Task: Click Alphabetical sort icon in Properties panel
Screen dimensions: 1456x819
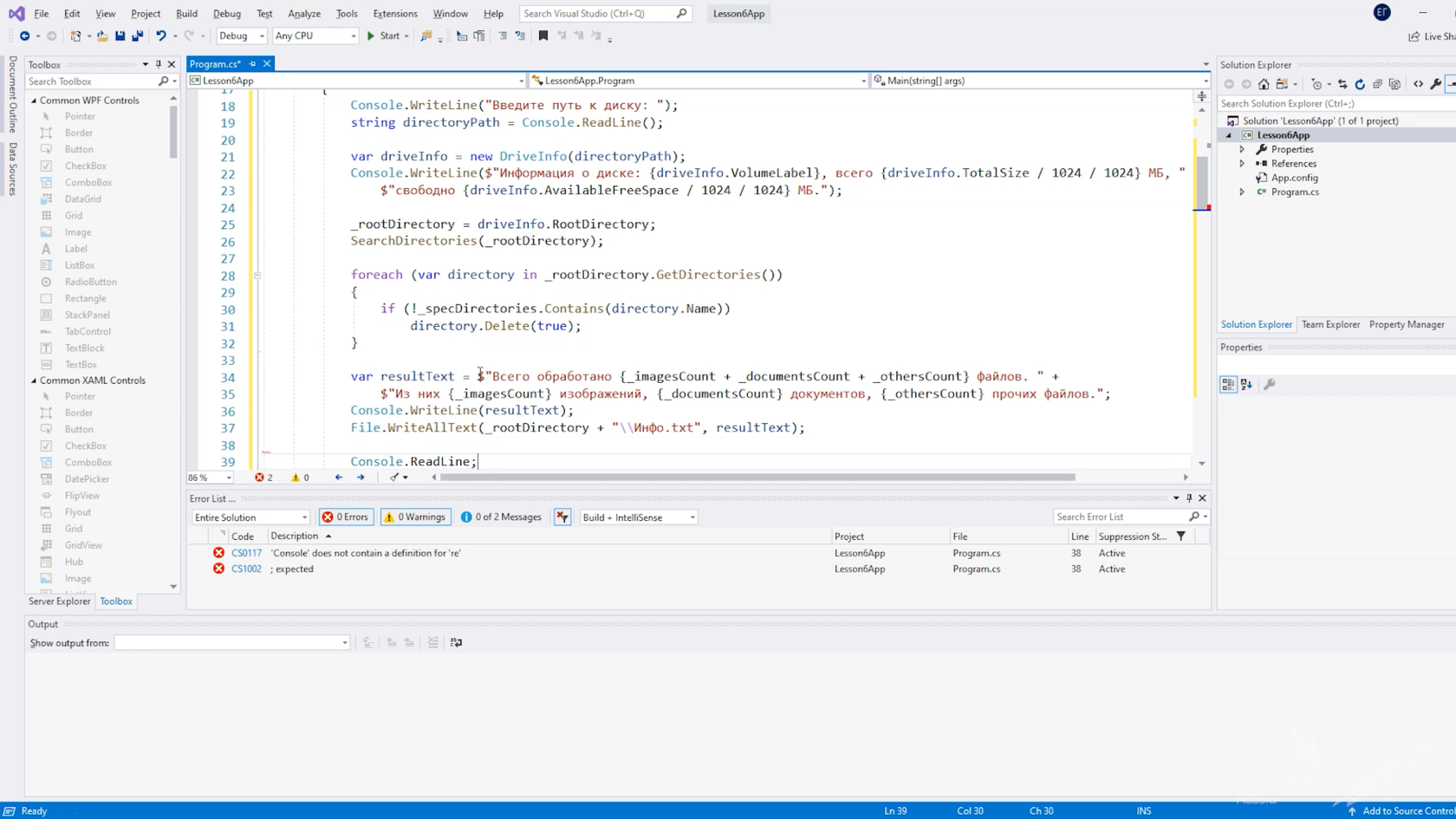Action: click(1246, 384)
